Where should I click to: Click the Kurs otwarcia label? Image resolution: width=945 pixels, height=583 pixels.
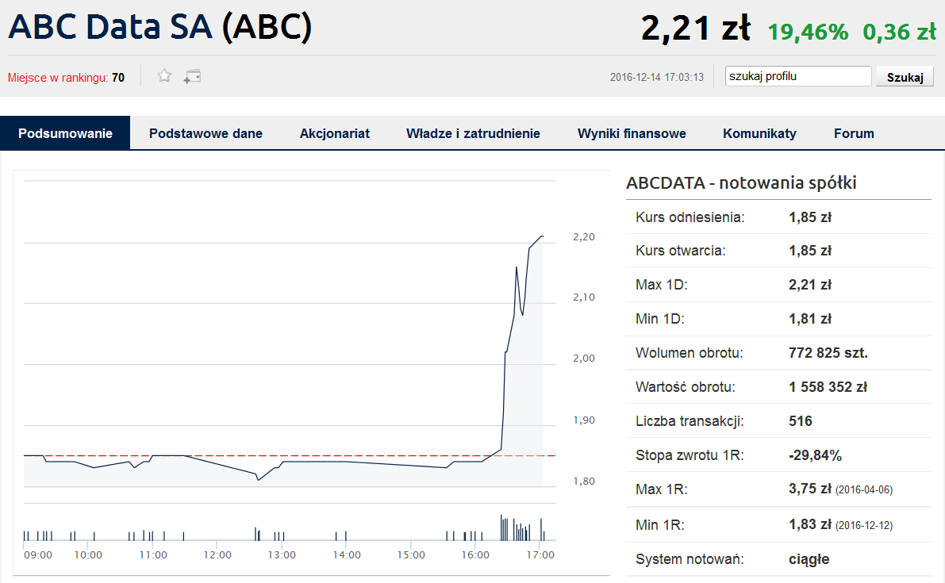[x=680, y=251]
